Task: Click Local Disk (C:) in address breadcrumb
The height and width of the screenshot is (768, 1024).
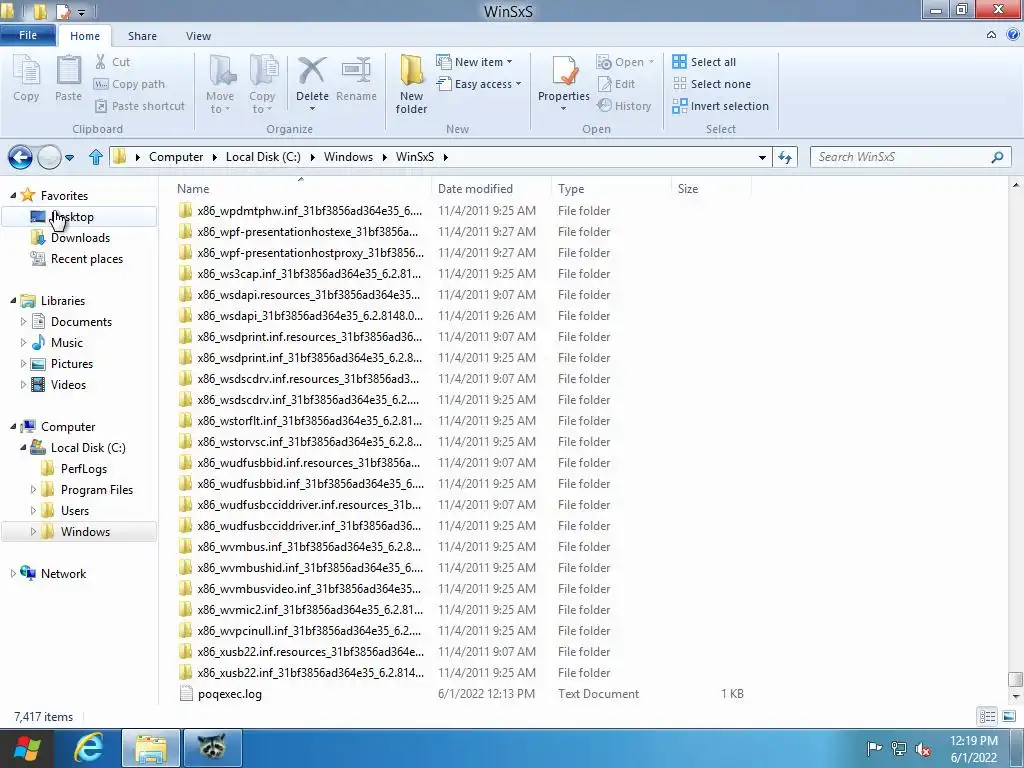Action: coord(263,157)
